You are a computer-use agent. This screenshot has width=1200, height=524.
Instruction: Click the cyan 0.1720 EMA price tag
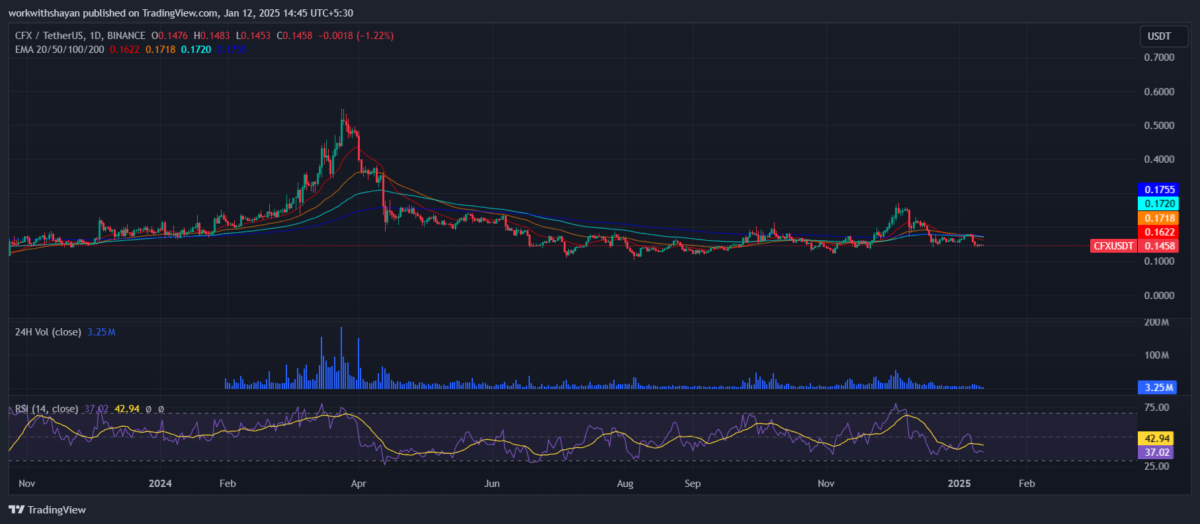pyautogui.click(x=1159, y=203)
